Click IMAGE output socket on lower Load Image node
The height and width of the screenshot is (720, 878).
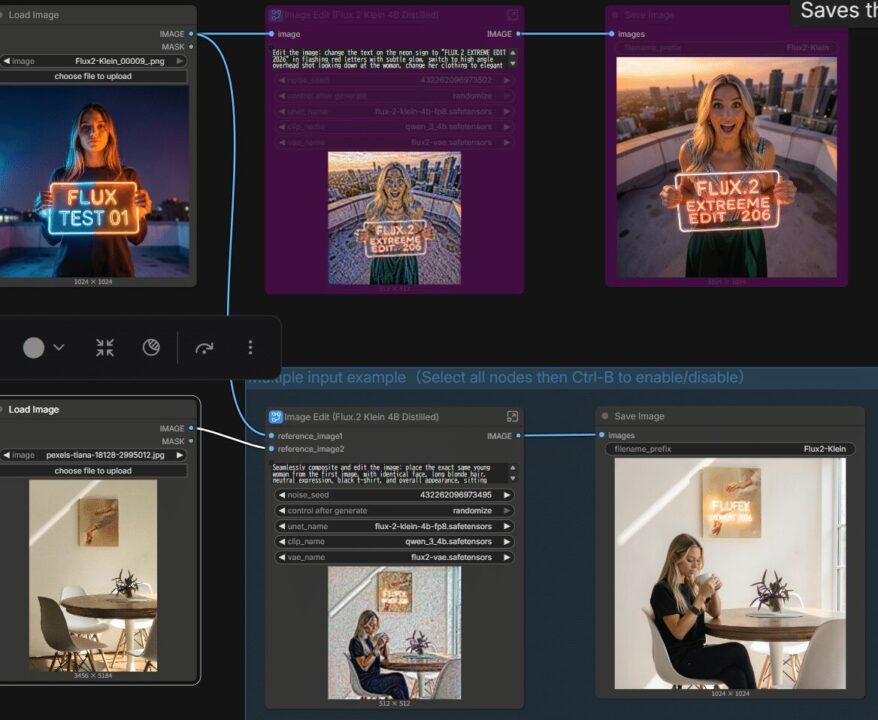(192, 428)
